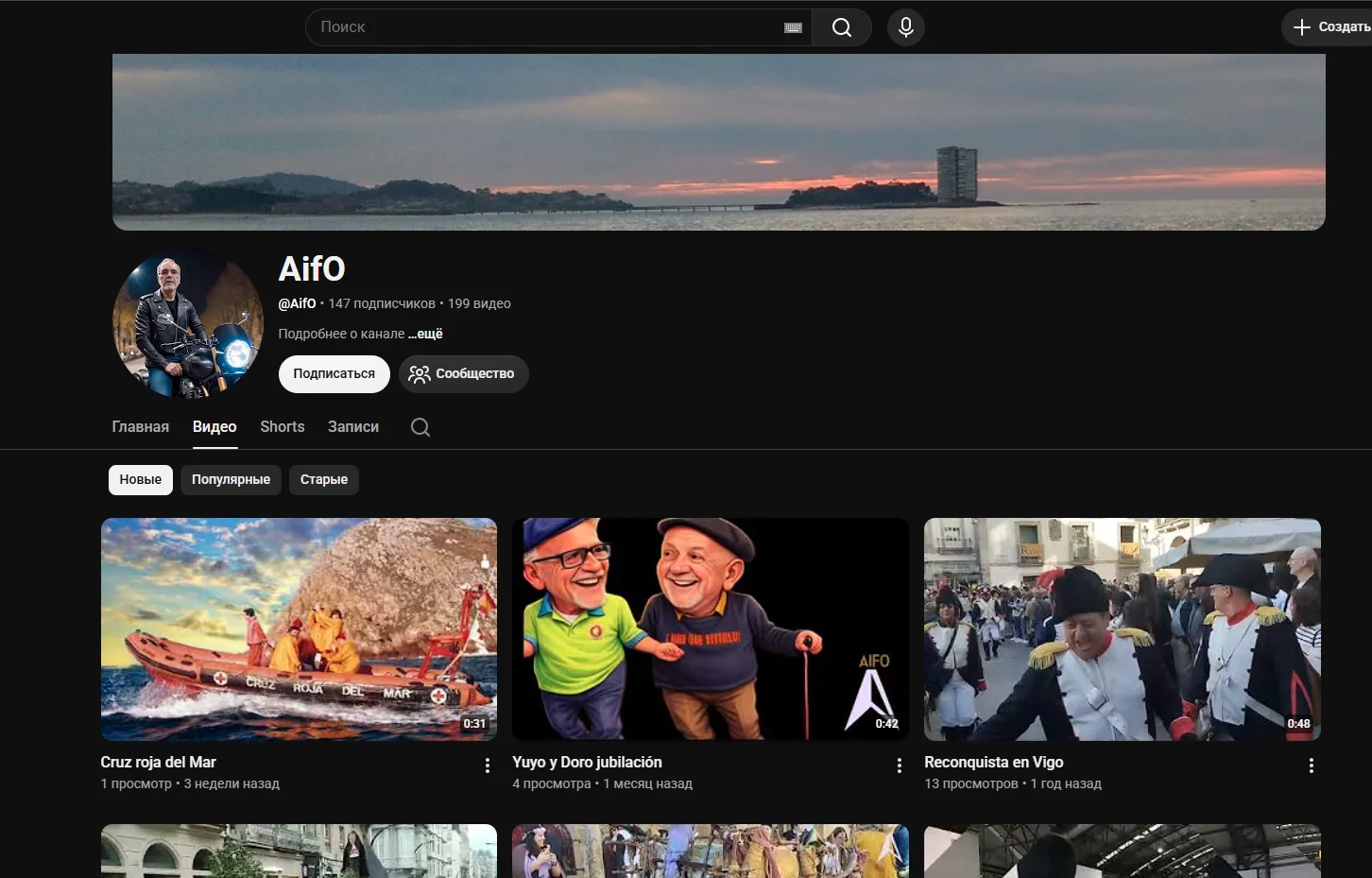This screenshot has height=878, width=1372.
Task: Click the Подписаться subscribe button
Action: 334,373
